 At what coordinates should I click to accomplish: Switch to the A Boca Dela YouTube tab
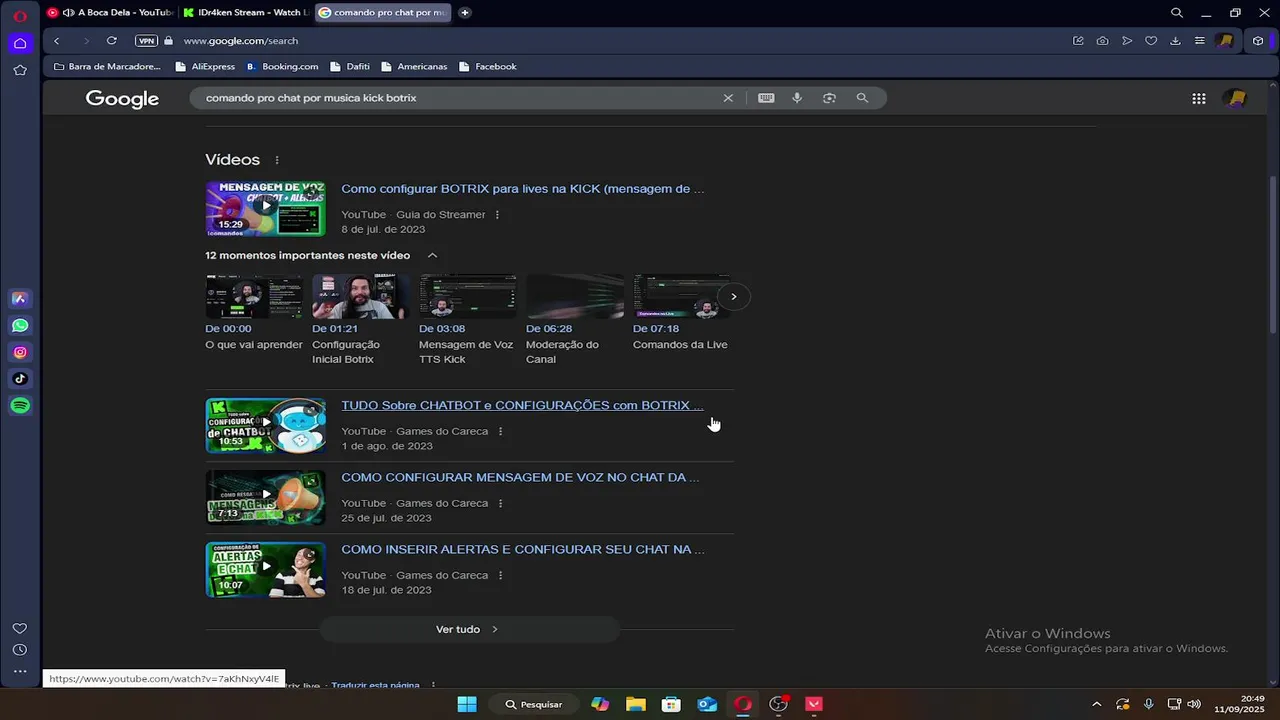tap(110, 13)
